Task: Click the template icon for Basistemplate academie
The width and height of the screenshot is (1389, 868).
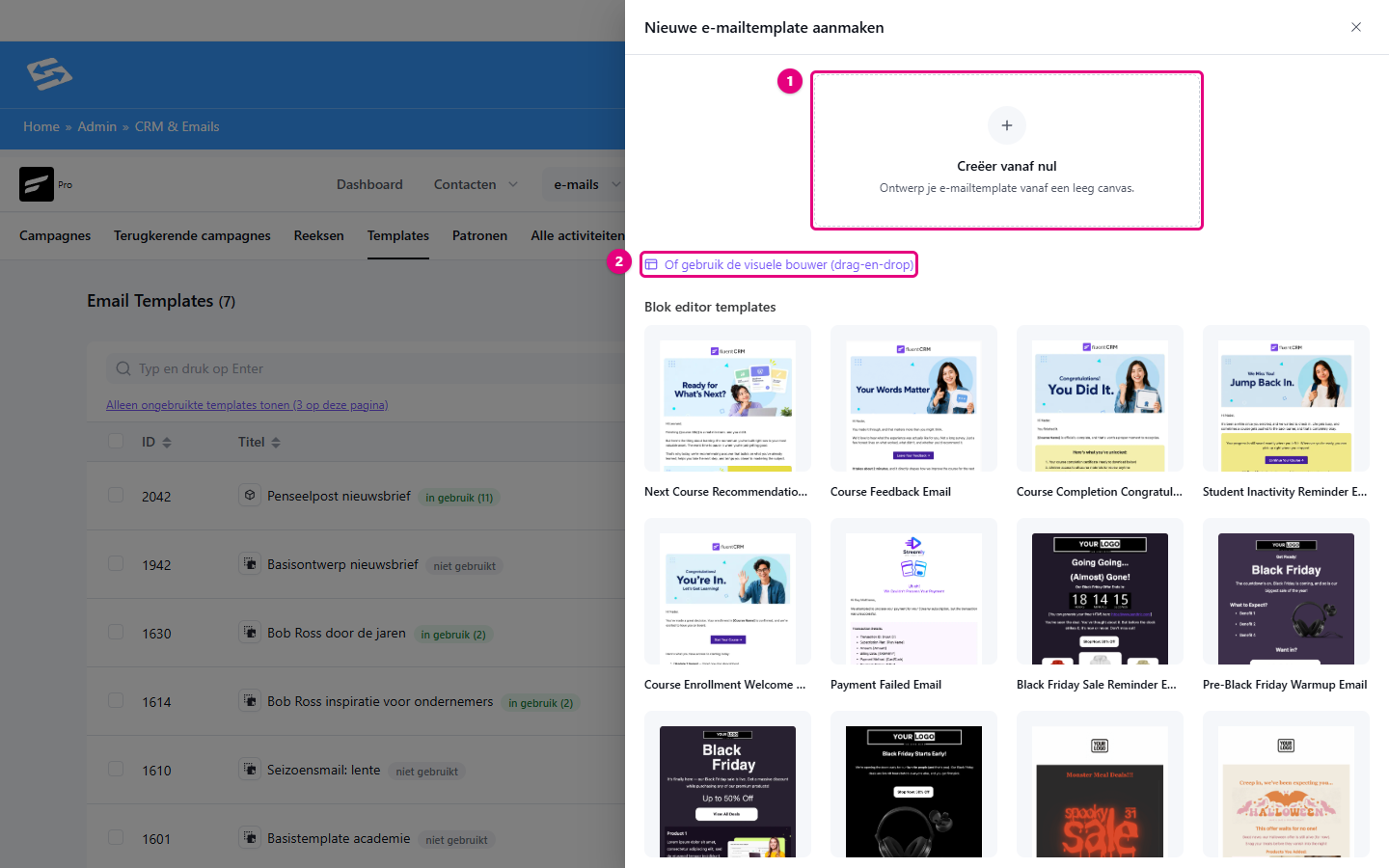Action: coord(250,837)
